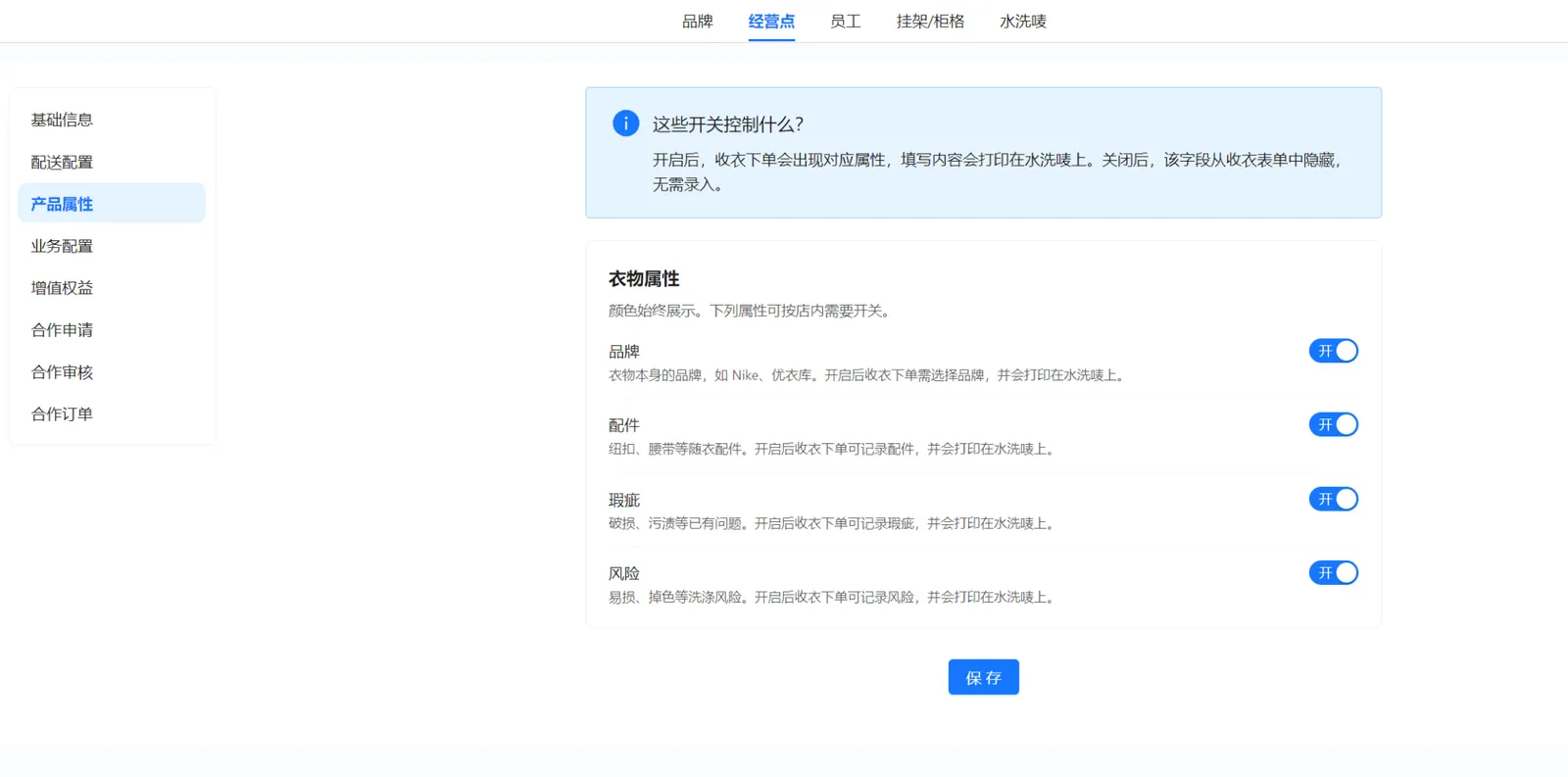
Task: Open 合作订单 in the sidebar
Action: coord(112,414)
